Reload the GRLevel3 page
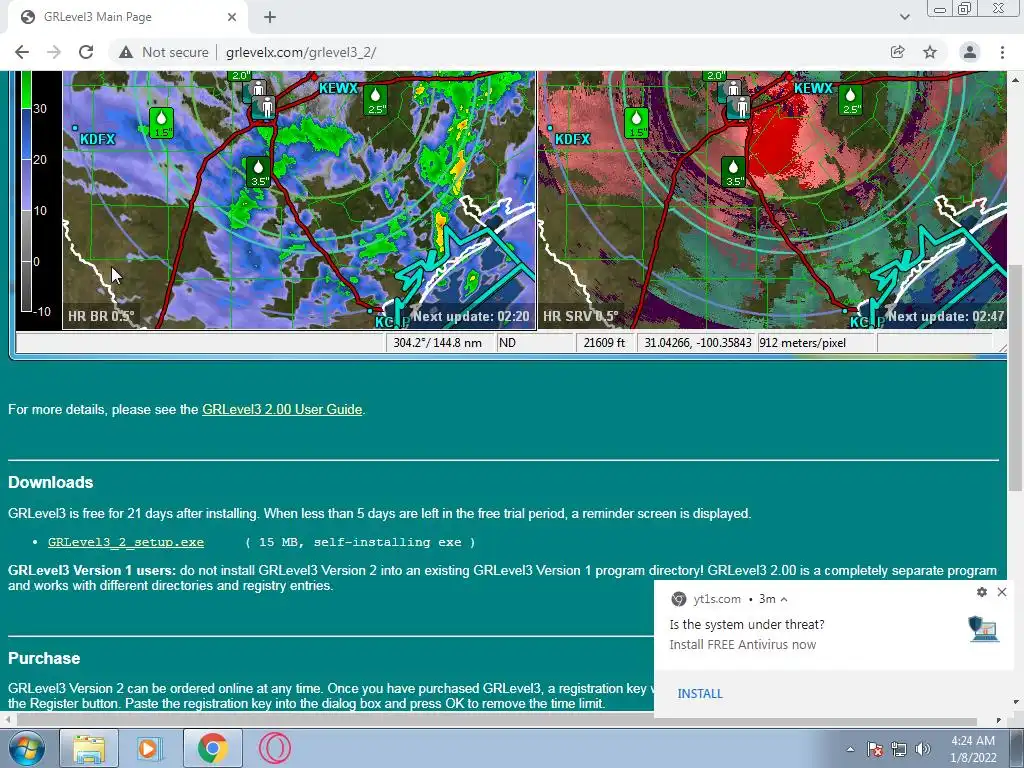 86,52
